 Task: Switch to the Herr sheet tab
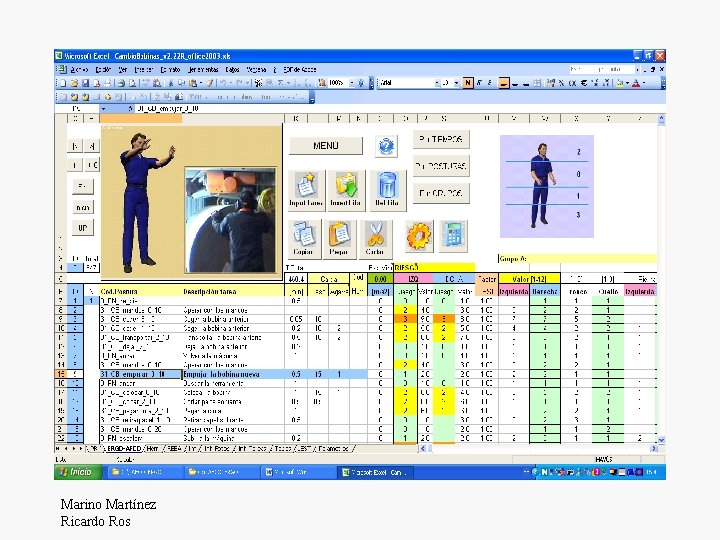point(152,449)
